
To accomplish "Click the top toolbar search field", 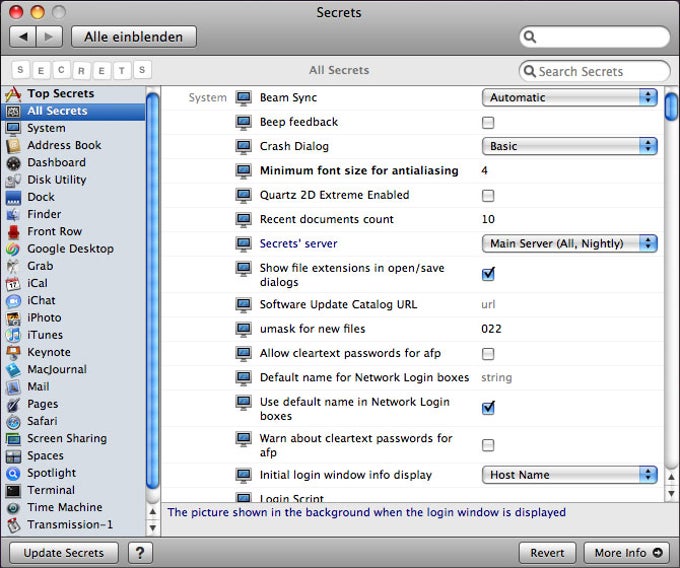I will coord(595,37).
